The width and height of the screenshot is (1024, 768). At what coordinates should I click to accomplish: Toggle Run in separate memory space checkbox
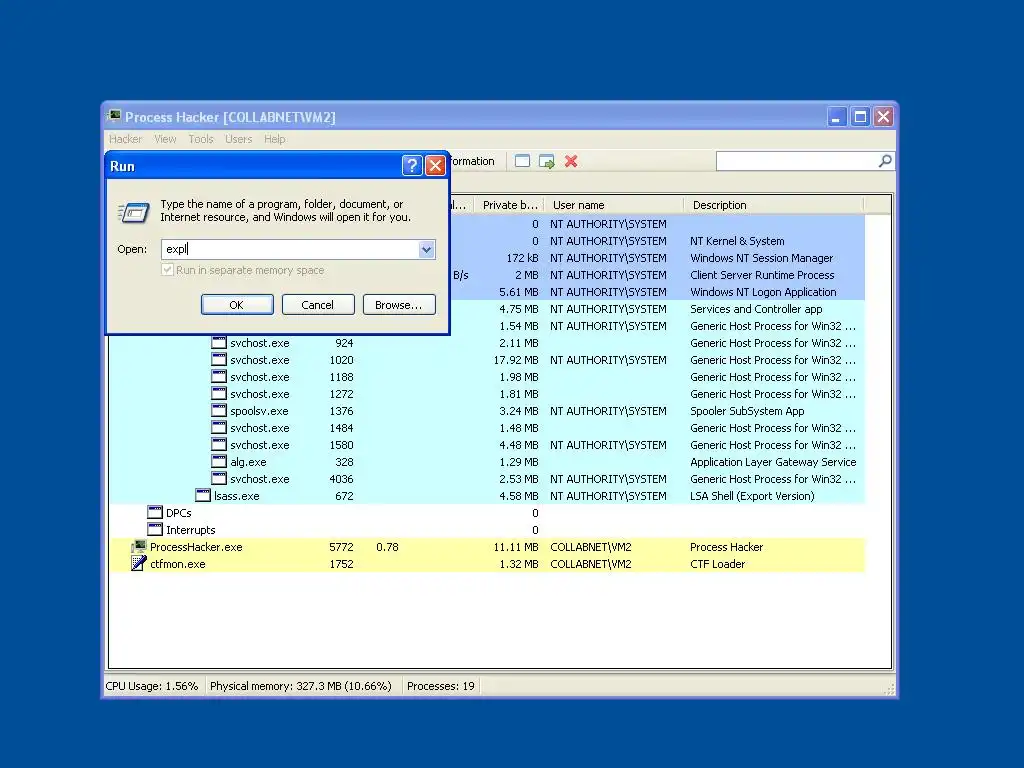click(167, 270)
